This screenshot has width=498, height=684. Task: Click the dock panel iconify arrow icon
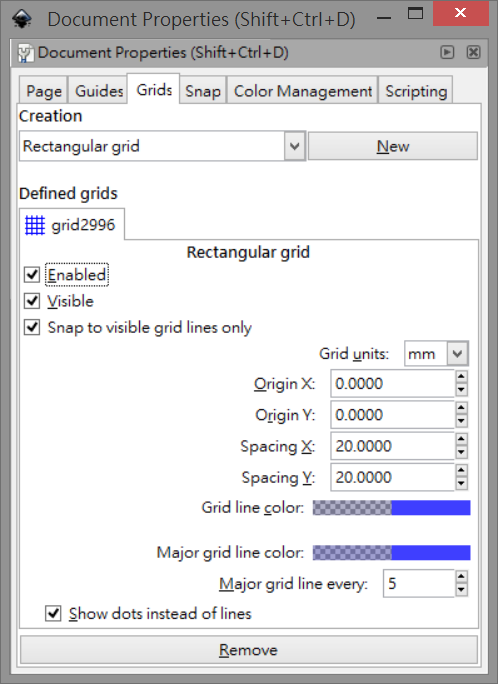[x=447, y=52]
